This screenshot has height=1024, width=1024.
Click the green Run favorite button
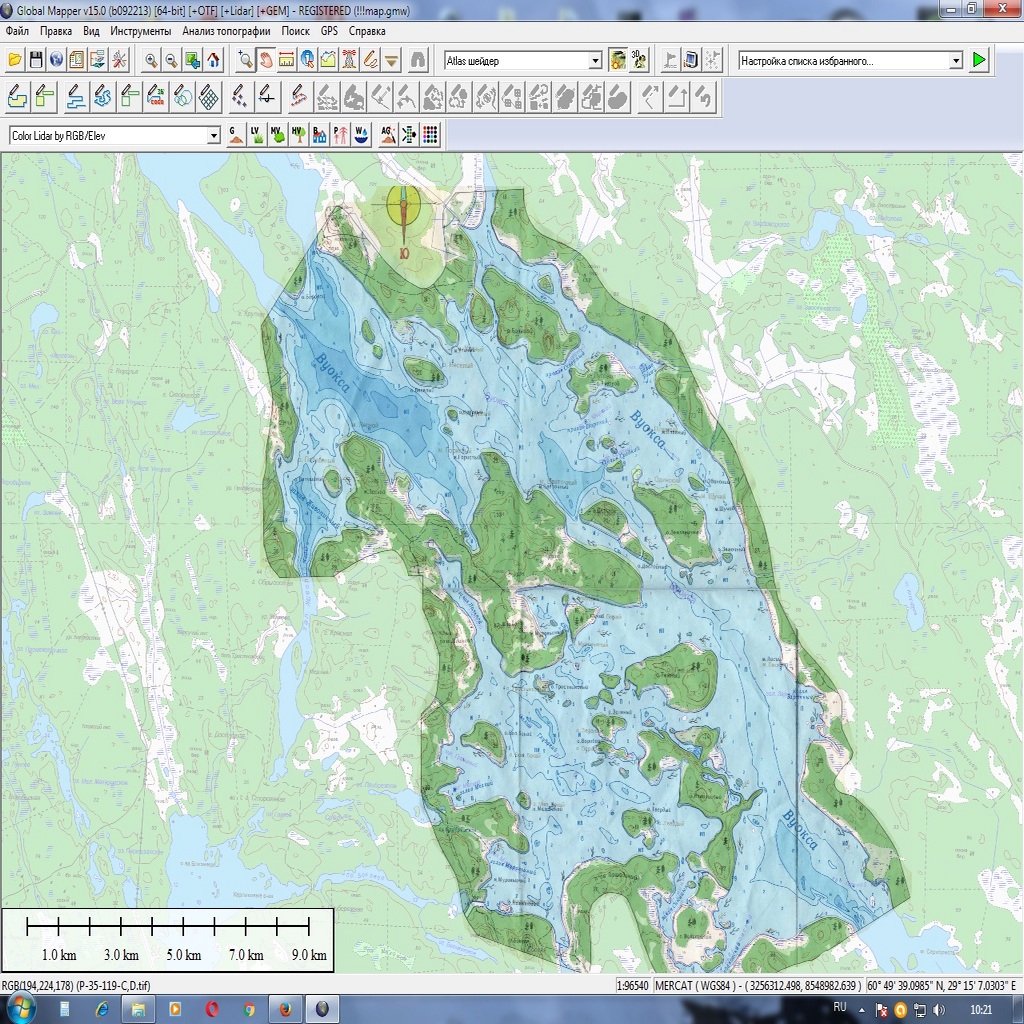[x=979, y=61]
